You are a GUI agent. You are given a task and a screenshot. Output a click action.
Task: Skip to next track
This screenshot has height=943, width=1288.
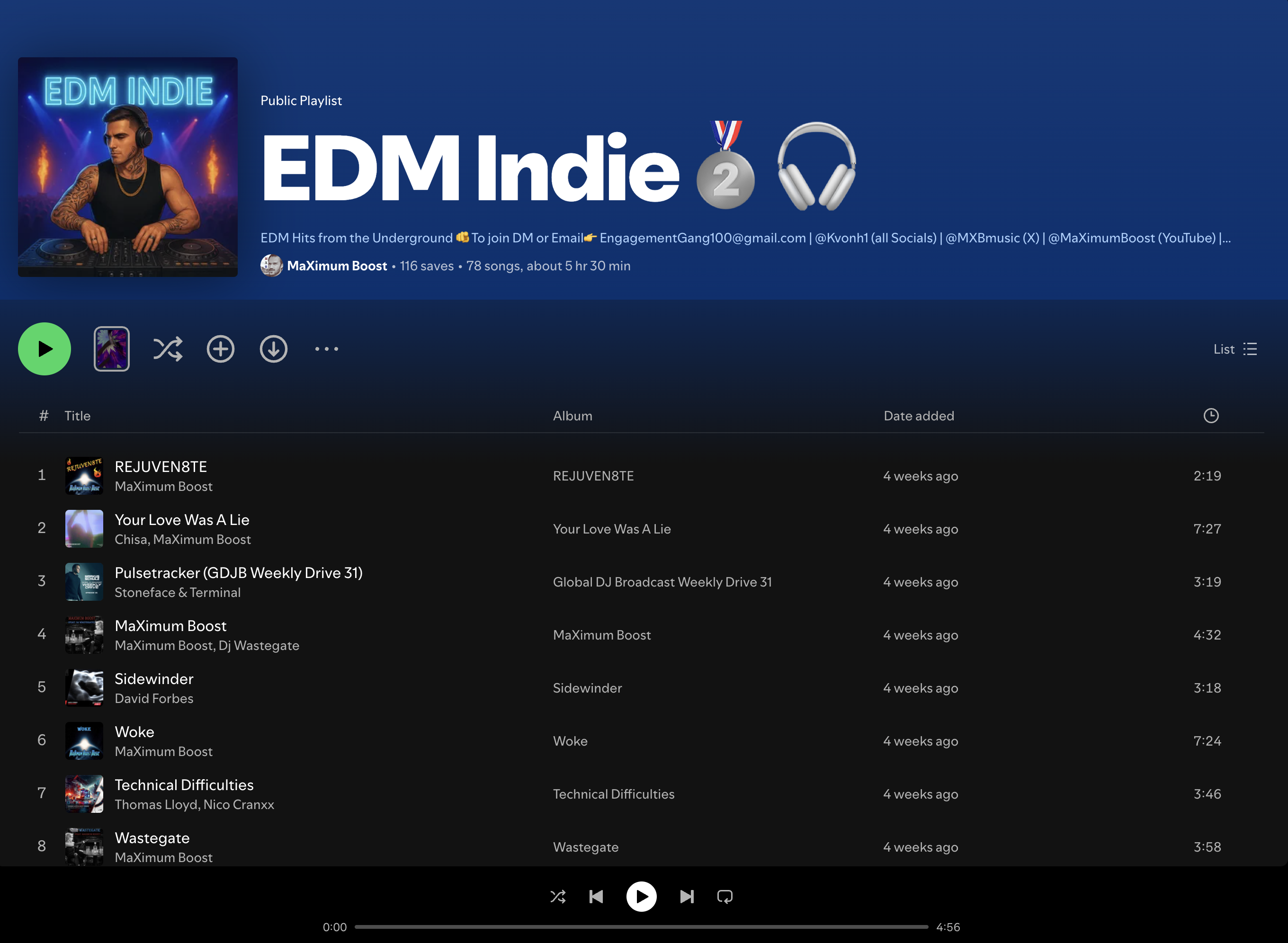coord(687,896)
